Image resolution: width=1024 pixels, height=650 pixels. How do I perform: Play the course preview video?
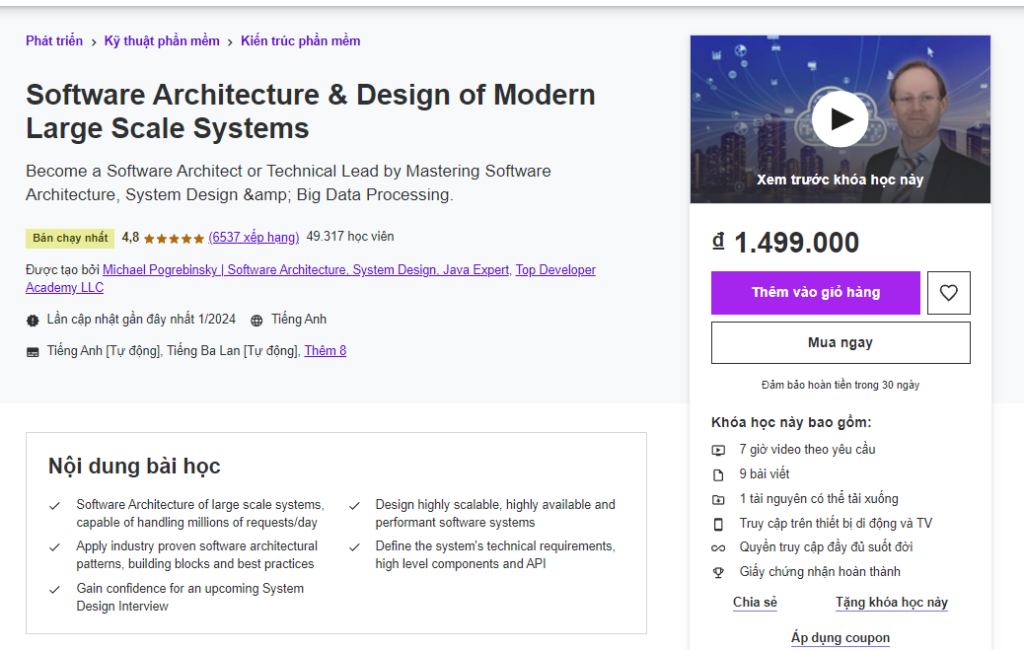pyautogui.click(x=840, y=118)
